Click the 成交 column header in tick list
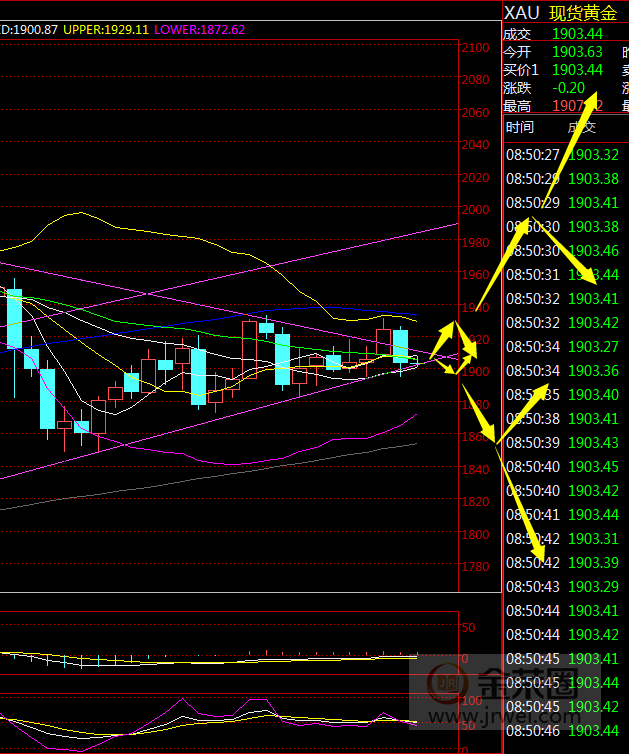 click(581, 127)
